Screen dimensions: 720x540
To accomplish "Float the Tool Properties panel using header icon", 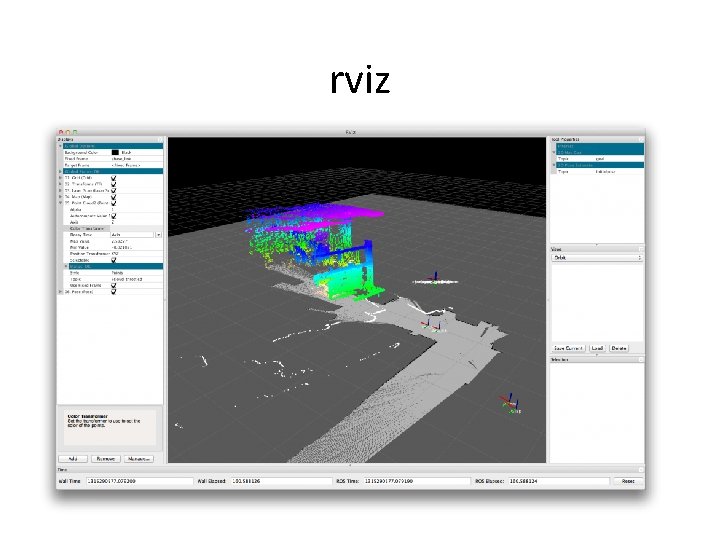I will point(641,139).
